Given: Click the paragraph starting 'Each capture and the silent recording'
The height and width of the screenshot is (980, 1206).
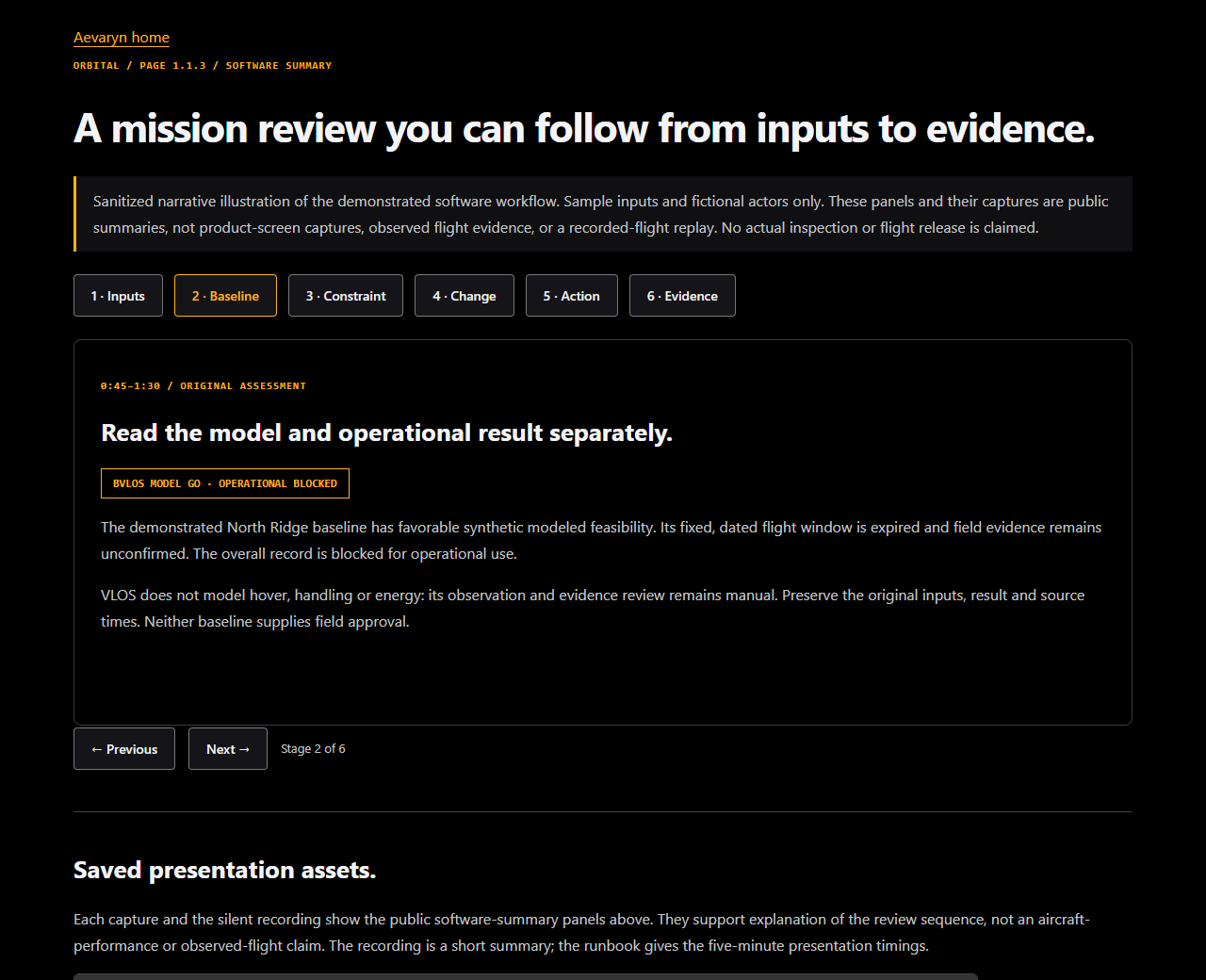Looking at the screenshot, I should (x=581, y=933).
